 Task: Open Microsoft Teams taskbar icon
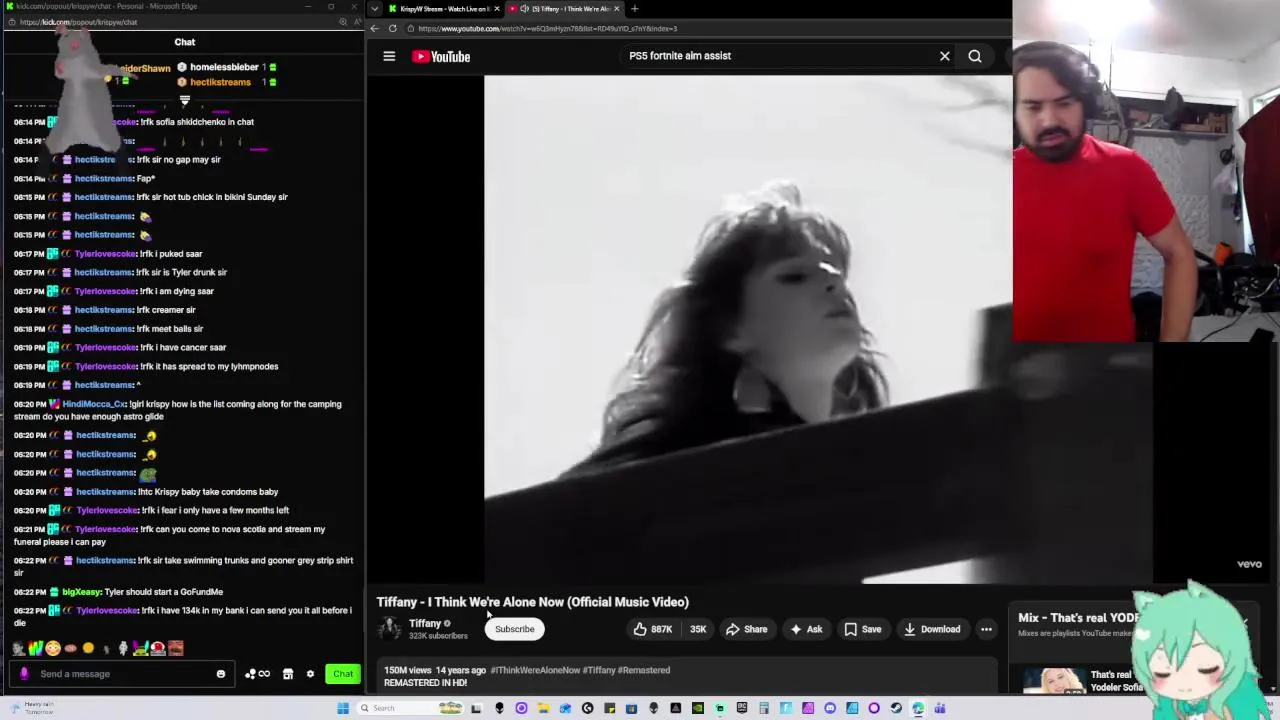[940, 708]
